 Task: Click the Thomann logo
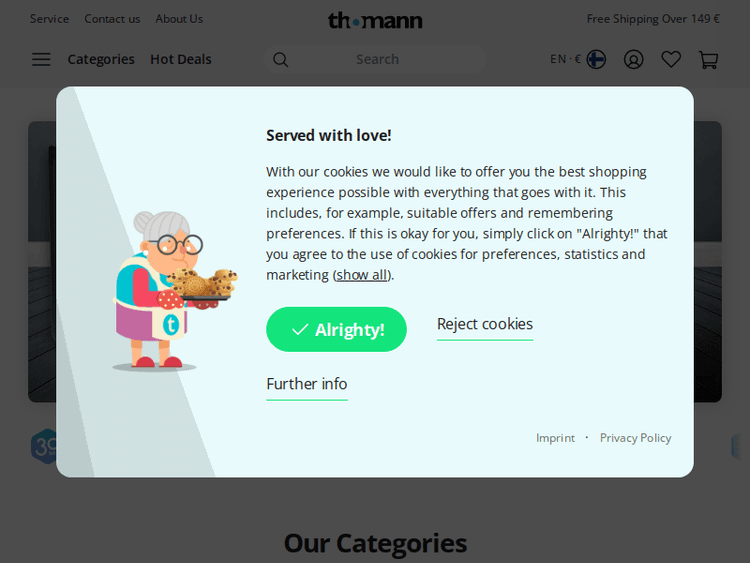[375, 20]
